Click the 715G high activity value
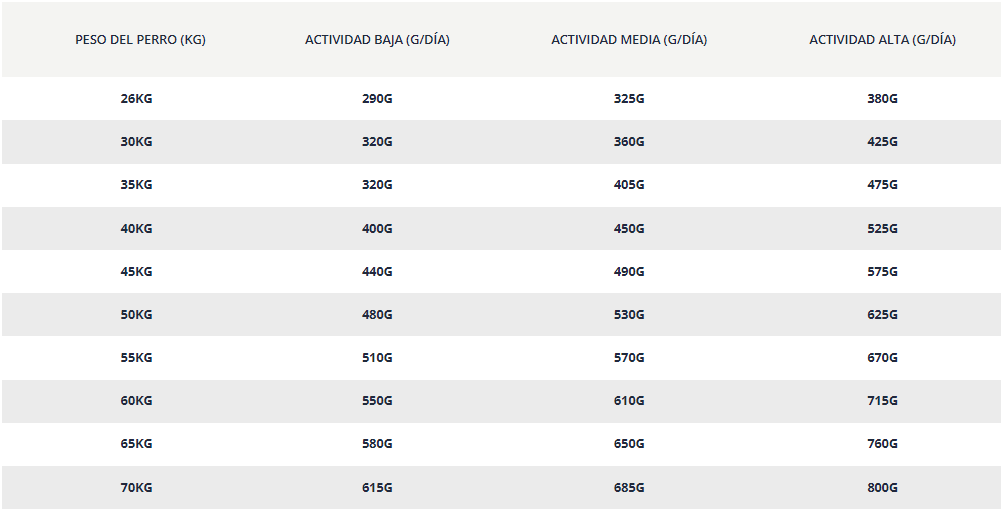 (883, 401)
